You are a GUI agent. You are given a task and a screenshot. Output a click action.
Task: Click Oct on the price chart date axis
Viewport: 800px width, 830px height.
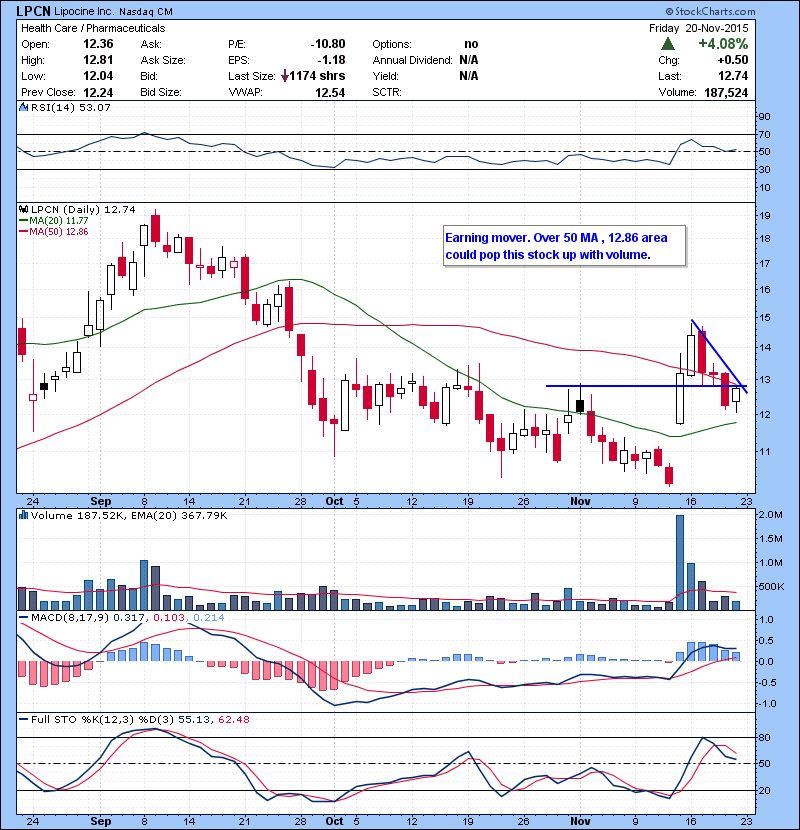(334, 501)
